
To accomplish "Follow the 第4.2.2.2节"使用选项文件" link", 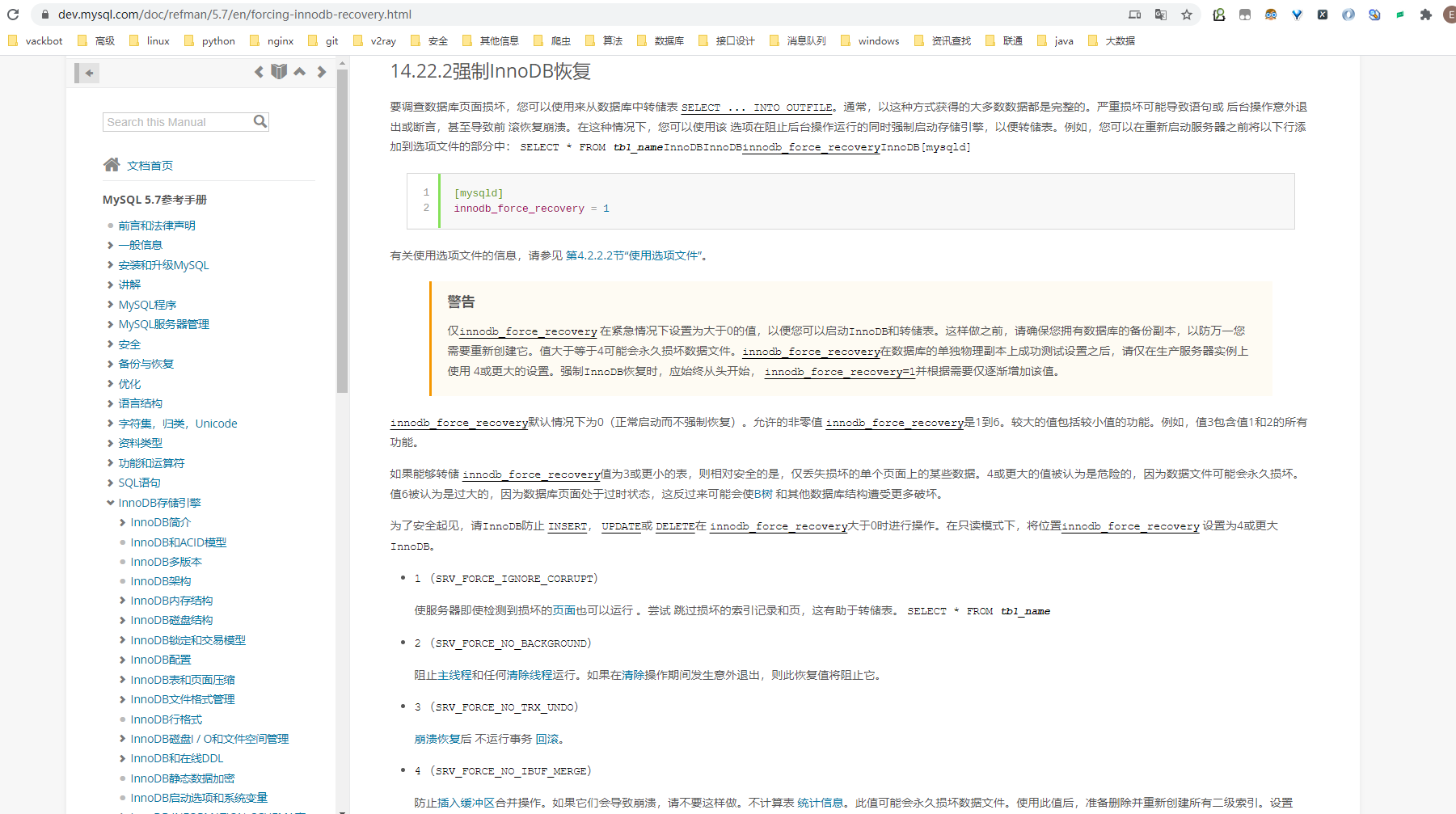I will coord(635,255).
